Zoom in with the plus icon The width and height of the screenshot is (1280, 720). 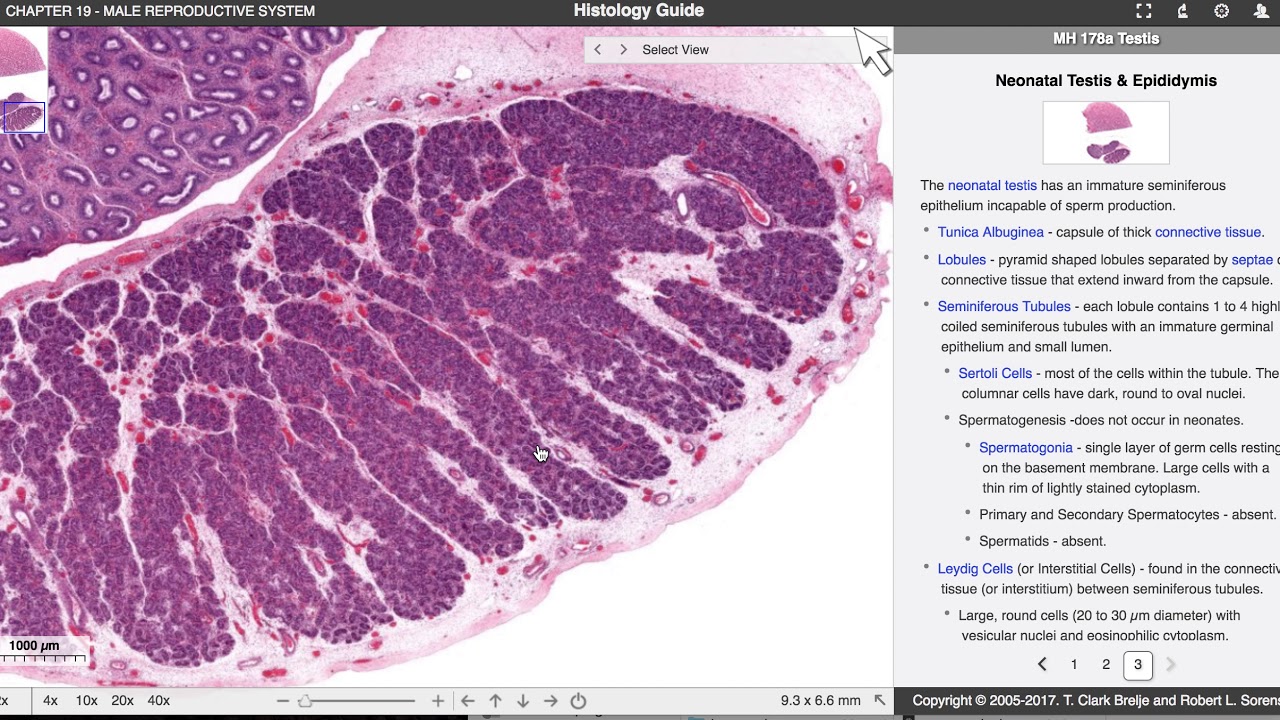pyautogui.click(x=437, y=701)
